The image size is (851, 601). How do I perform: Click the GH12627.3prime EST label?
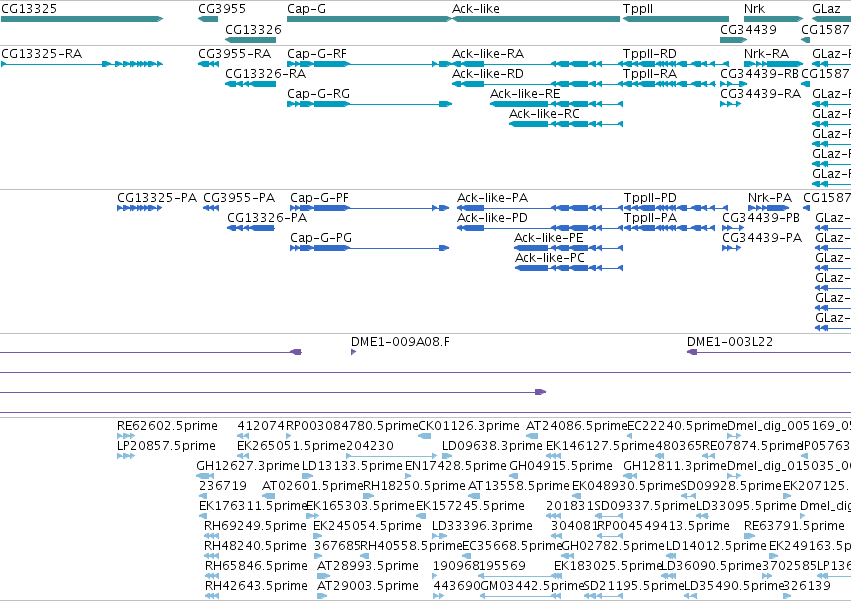click(247, 466)
